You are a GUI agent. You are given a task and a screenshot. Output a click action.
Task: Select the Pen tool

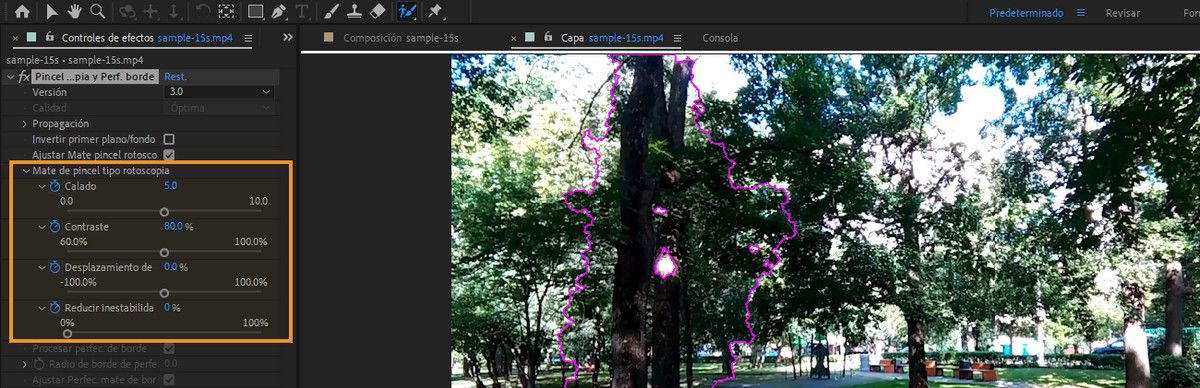pyautogui.click(x=279, y=13)
